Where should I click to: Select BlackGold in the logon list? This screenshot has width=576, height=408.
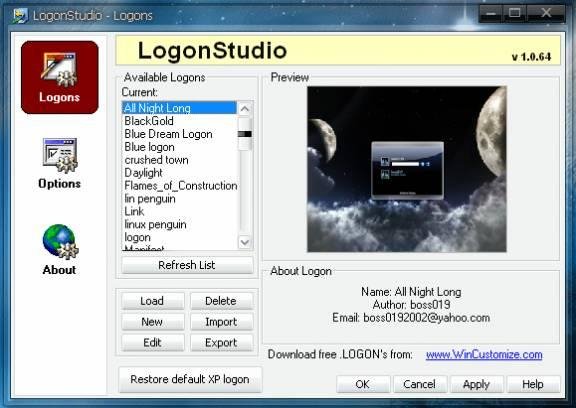[x=179, y=121]
